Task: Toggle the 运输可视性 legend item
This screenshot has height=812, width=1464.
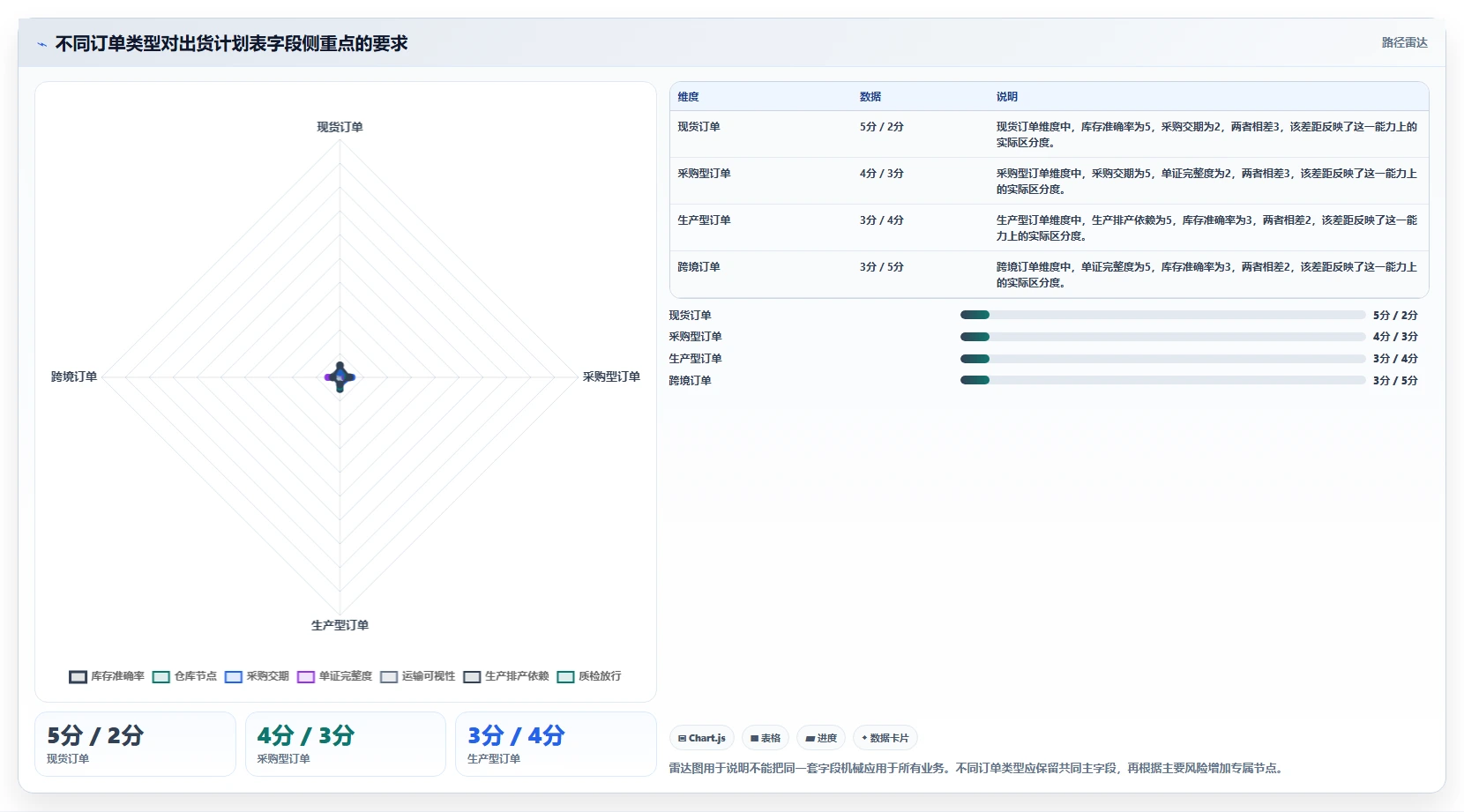Action: [x=417, y=676]
